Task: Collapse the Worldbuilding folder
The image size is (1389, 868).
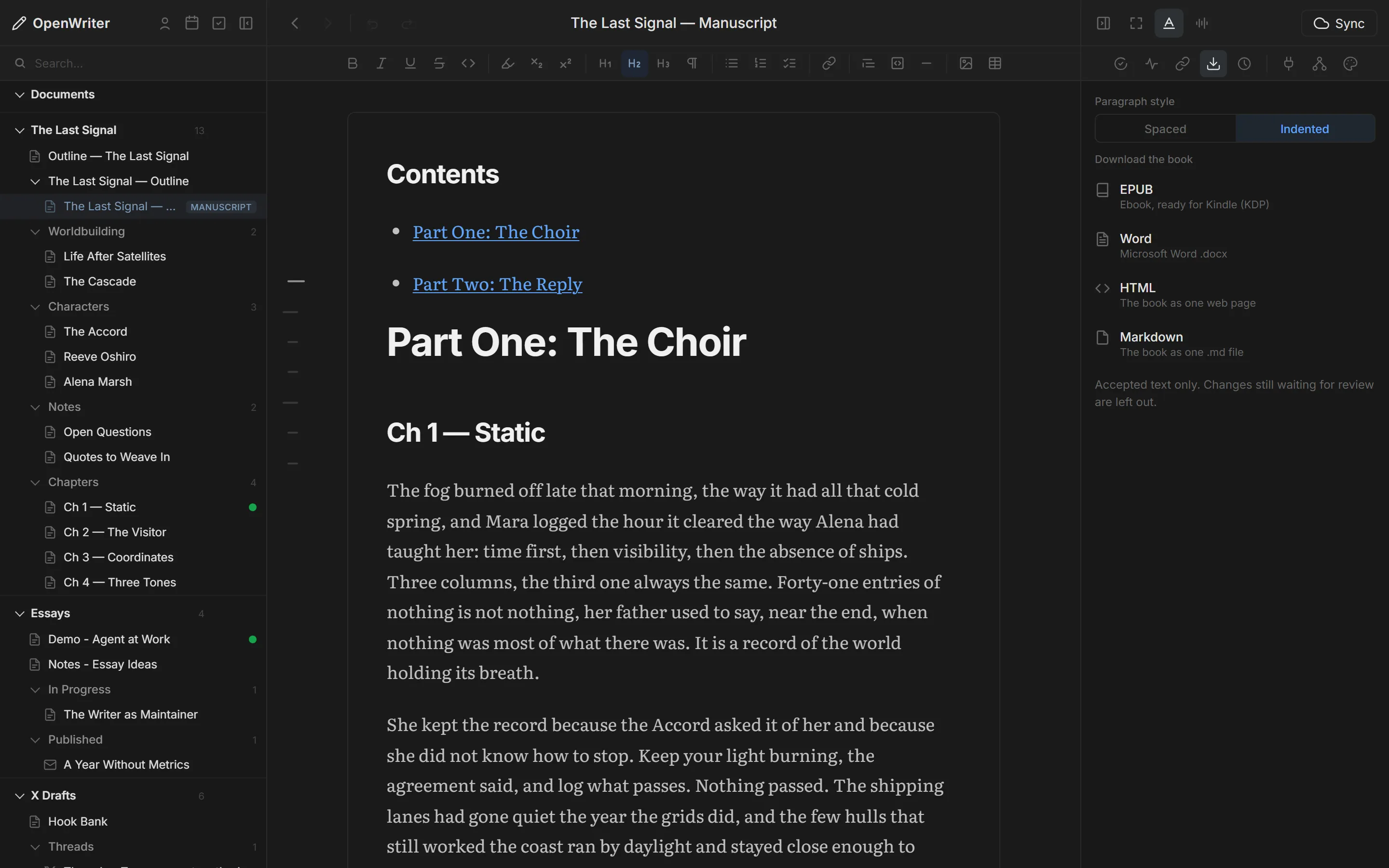Action: pos(35,232)
